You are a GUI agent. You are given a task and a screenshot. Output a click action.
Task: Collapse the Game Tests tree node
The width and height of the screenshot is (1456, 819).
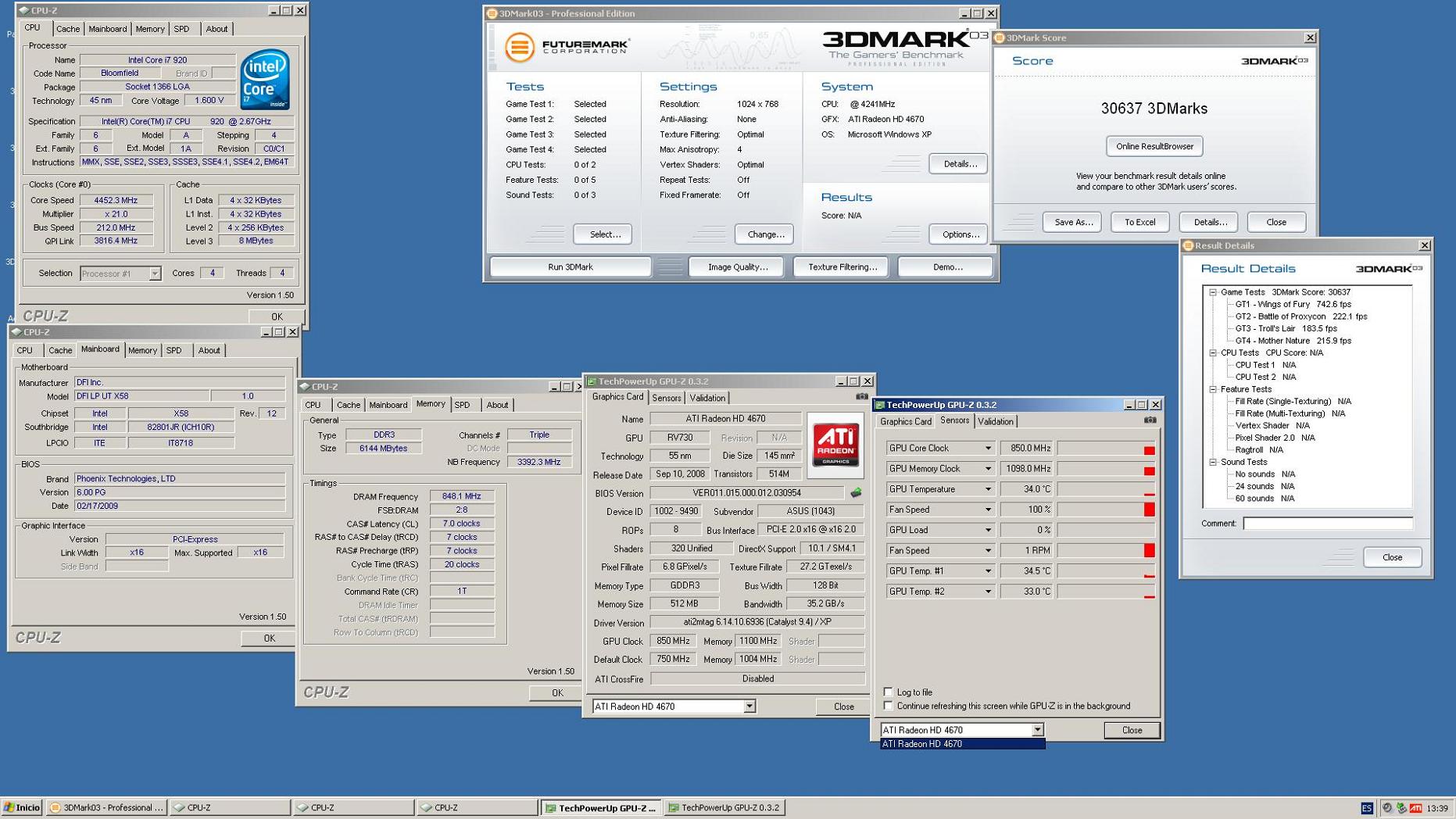coord(1213,292)
